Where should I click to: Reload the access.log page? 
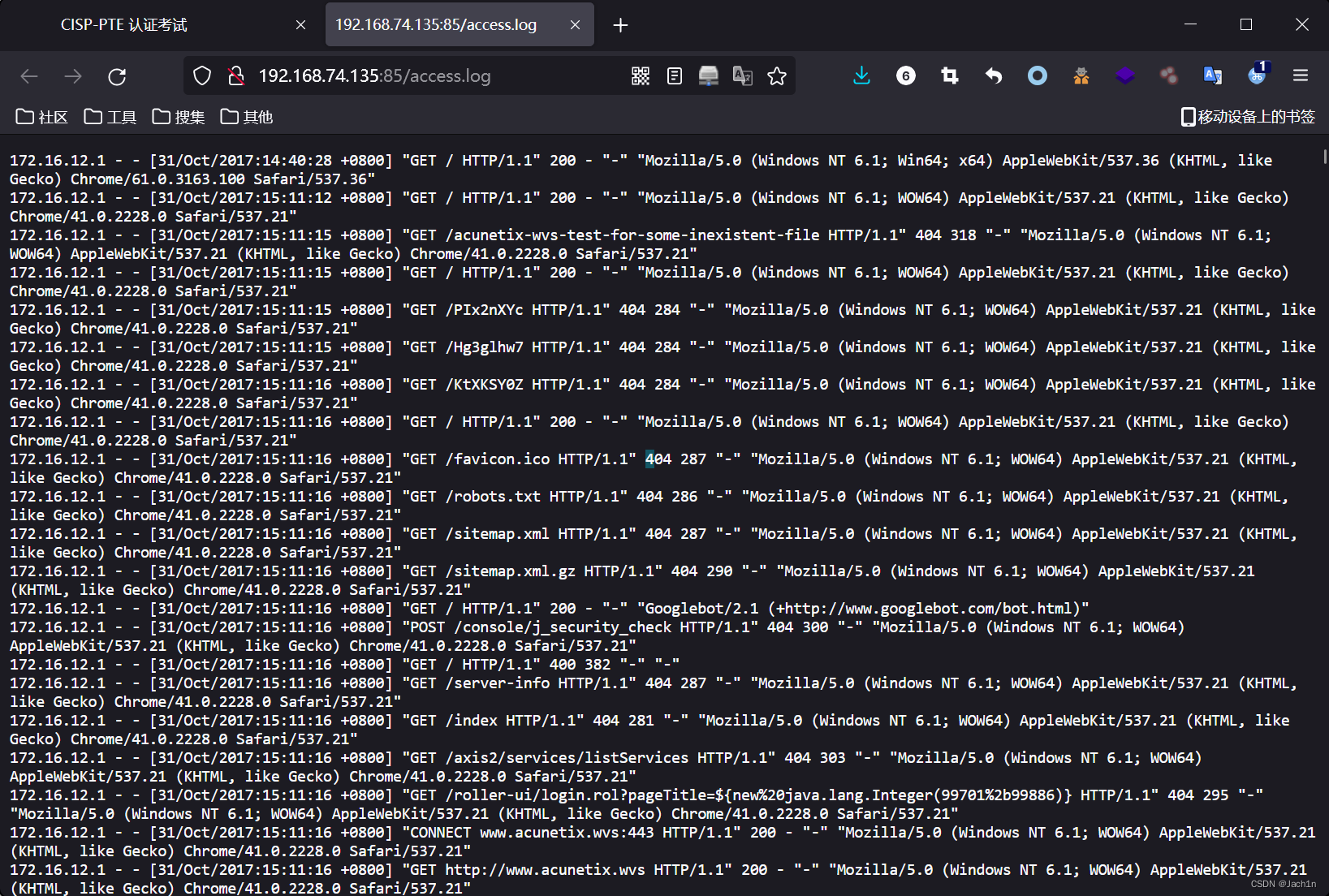coord(117,76)
